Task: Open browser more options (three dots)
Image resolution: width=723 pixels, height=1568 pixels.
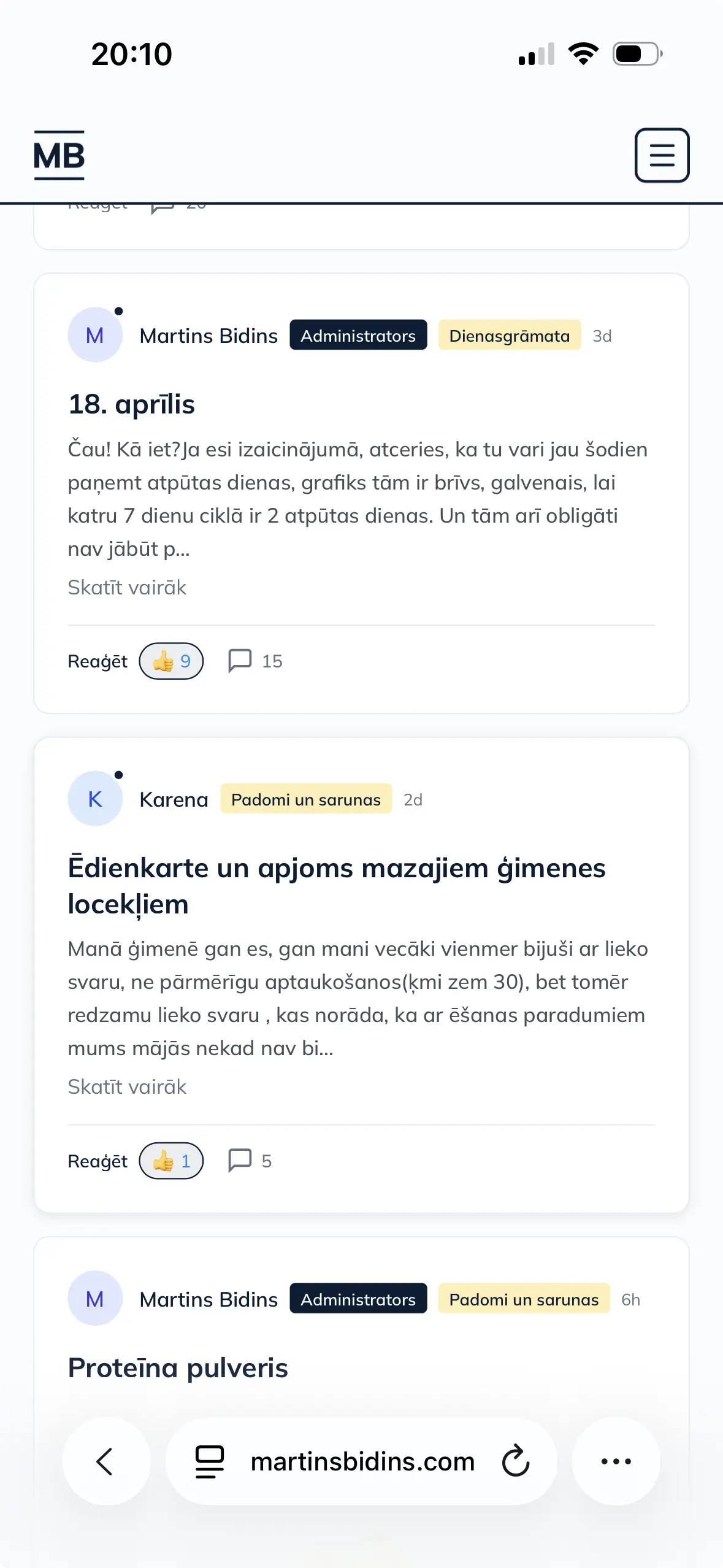Action: (616, 1461)
